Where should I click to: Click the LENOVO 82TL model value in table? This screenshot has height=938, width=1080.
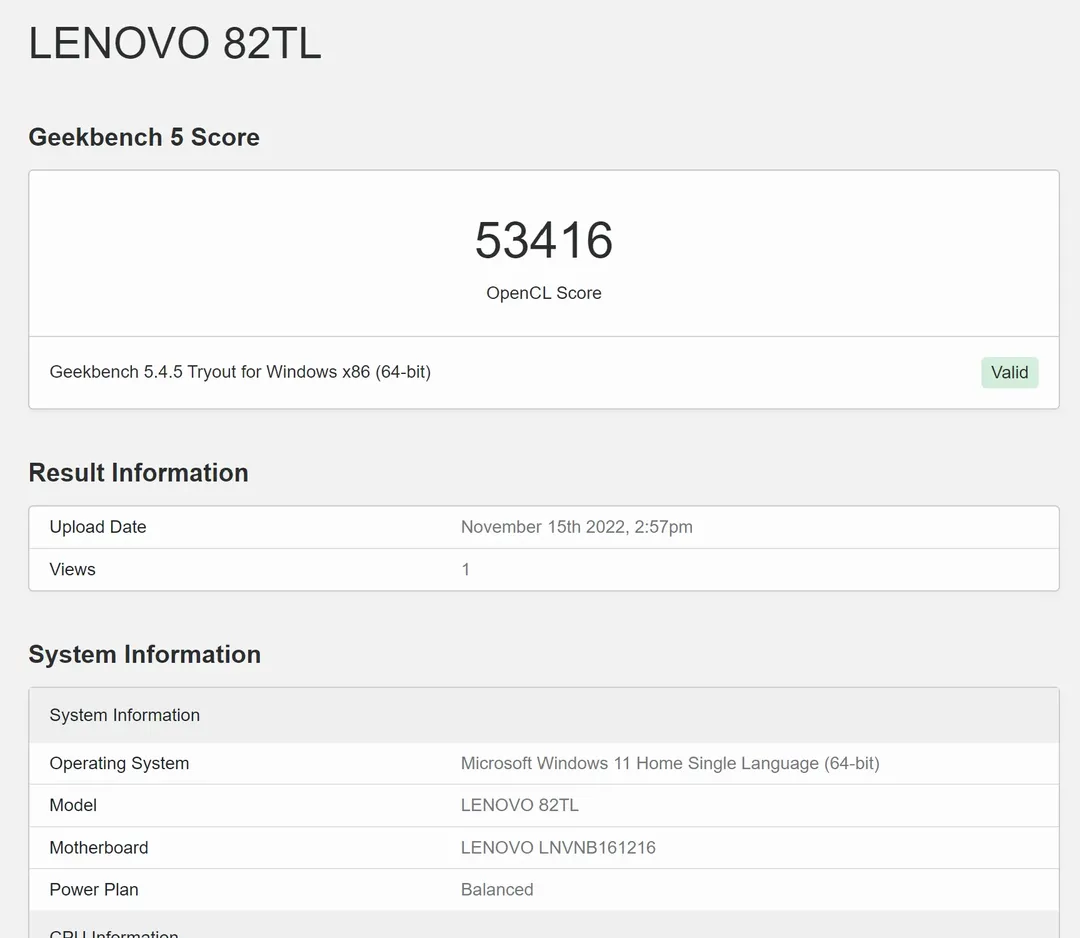coord(519,805)
